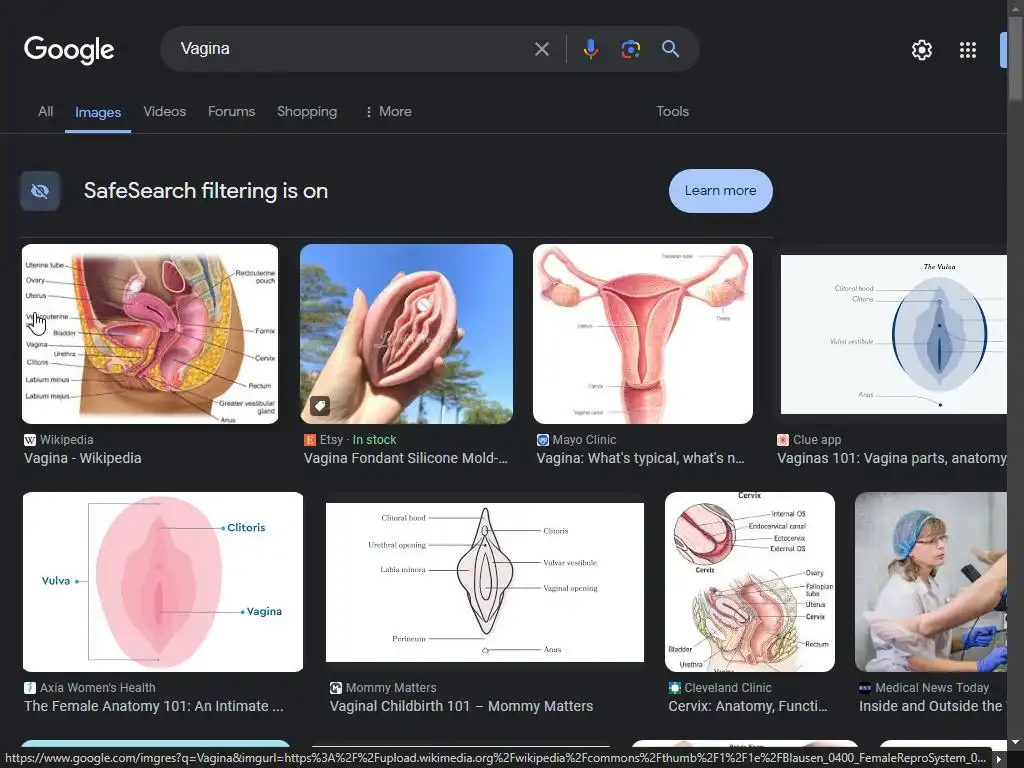The width and height of the screenshot is (1024, 768).
Task: Click 'SafeSearch filtering is on' text
Action: pyautogui.click(x=206, y=191)
